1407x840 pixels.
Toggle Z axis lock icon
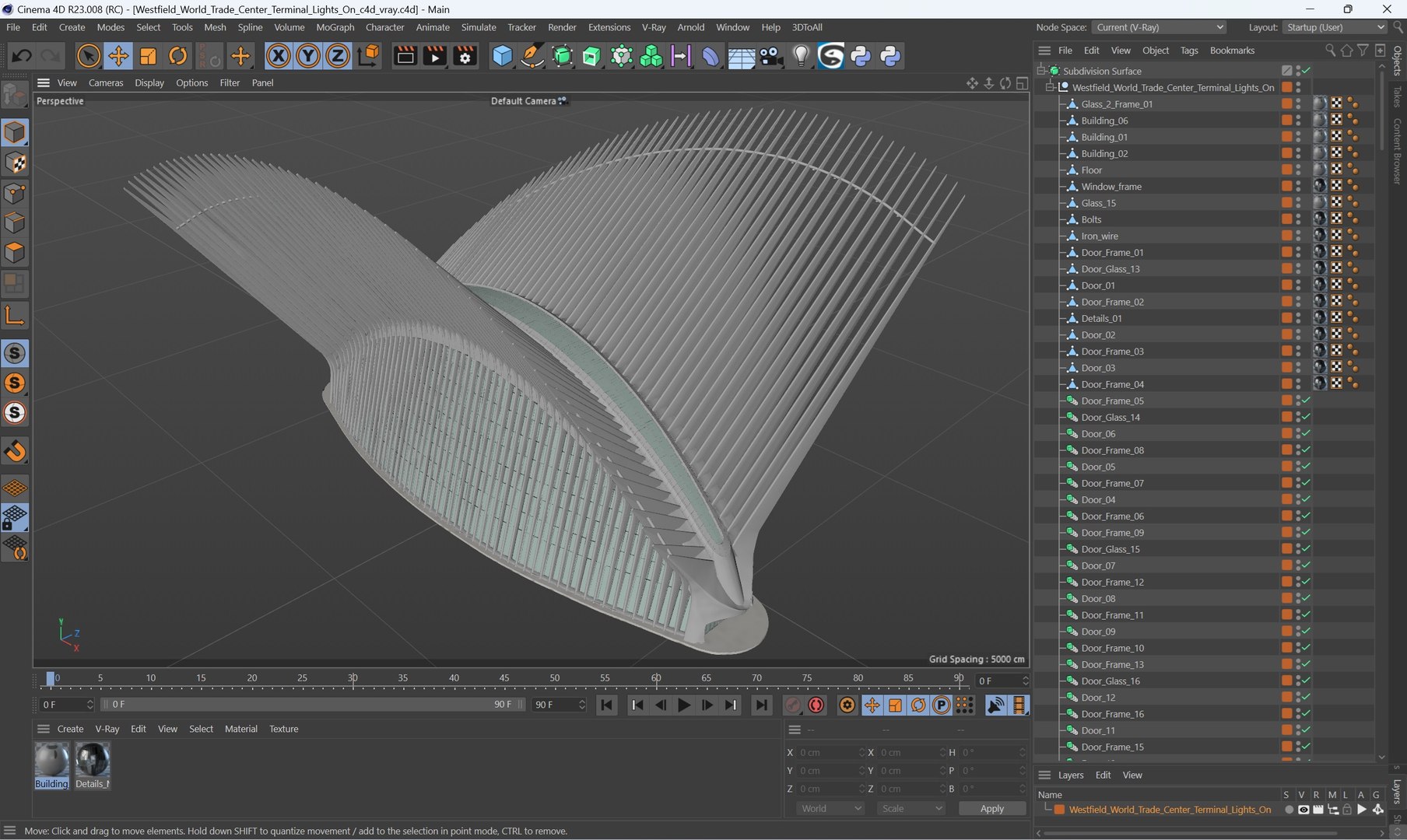(x=338, y=55)
